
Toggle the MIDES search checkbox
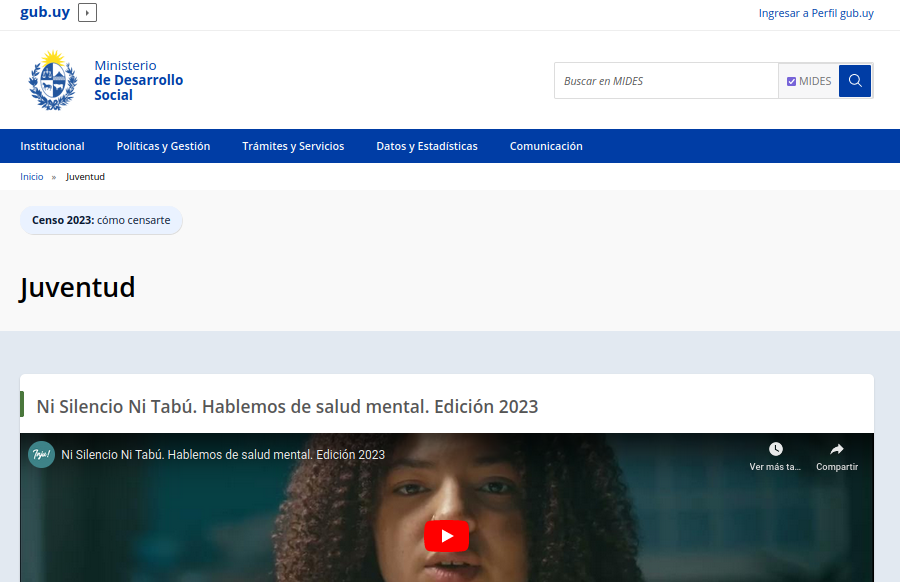[791, 82]
